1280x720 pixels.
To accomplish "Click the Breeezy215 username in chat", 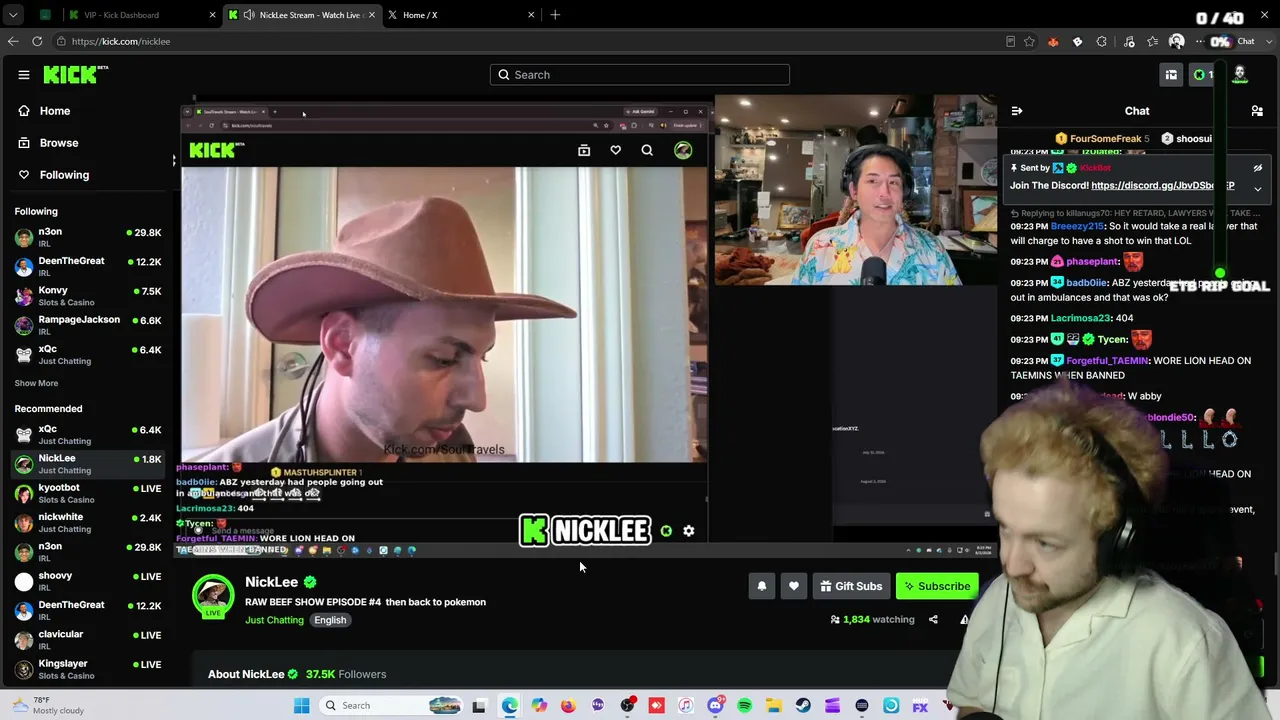I will click(x=1077, y=226).
